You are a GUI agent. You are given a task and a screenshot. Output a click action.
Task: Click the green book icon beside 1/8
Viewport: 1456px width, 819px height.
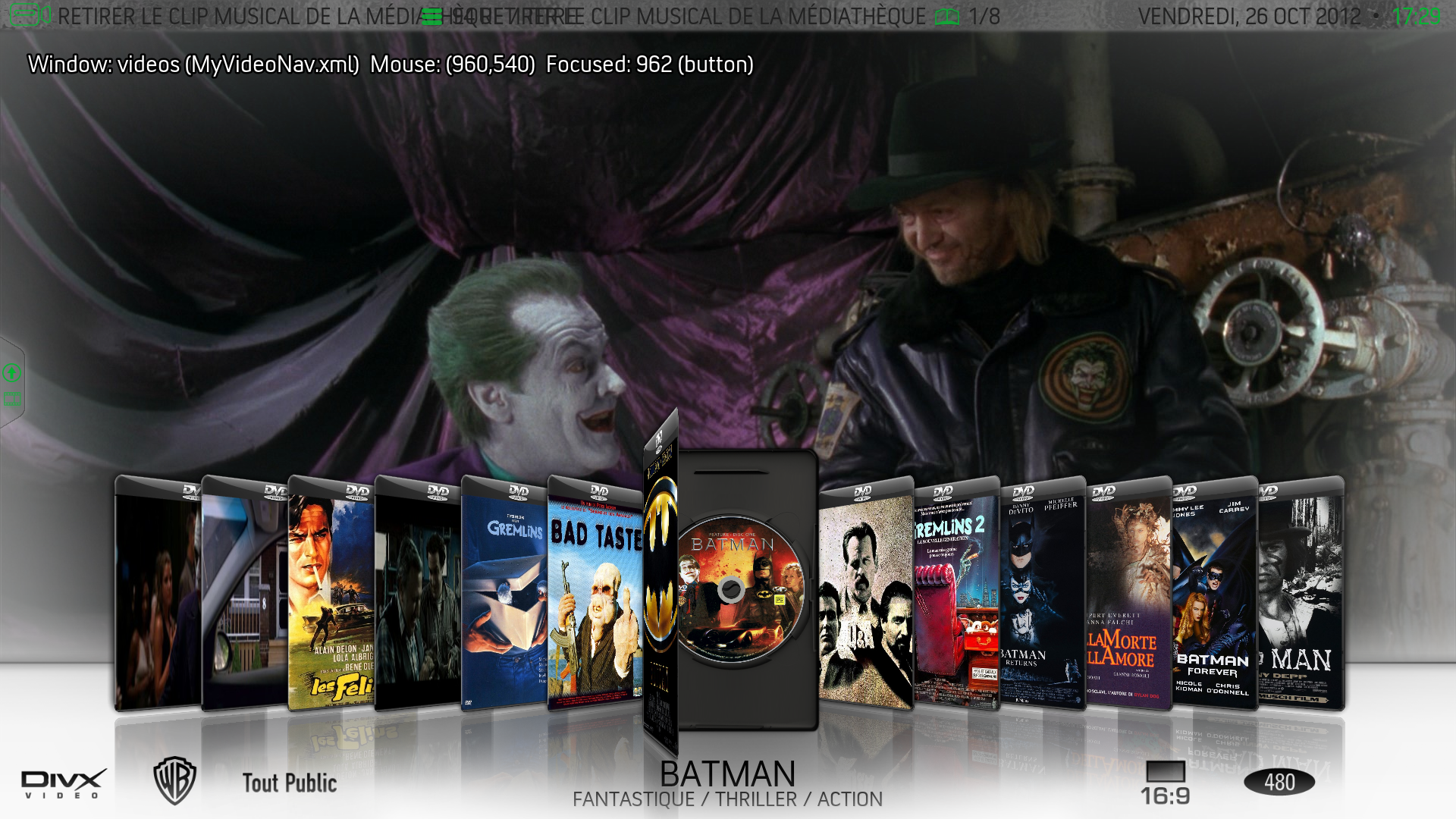[x=947, y=17]
